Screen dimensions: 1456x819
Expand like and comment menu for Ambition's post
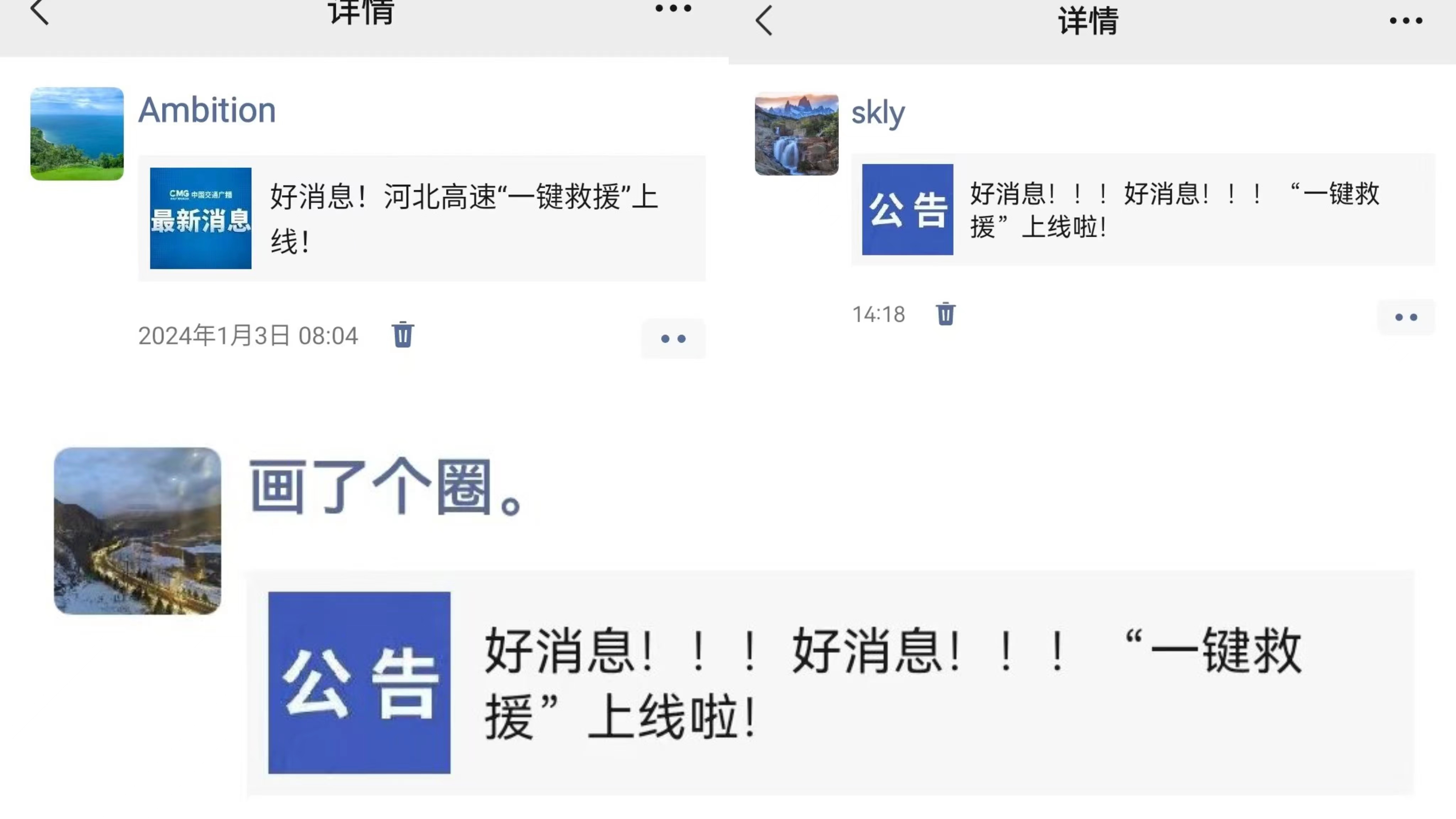[673, 338]
